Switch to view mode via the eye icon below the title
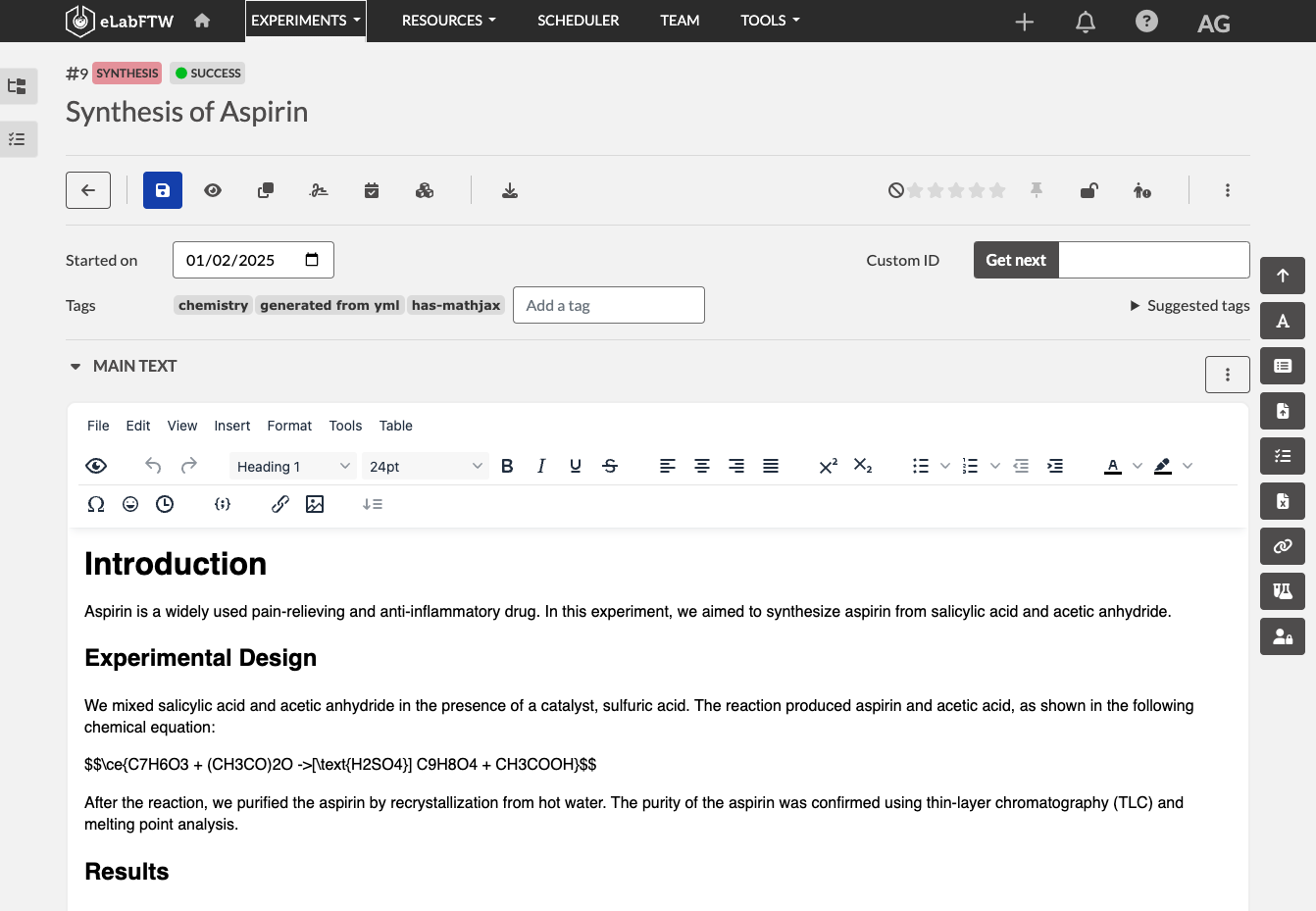 tap(213, 190)
